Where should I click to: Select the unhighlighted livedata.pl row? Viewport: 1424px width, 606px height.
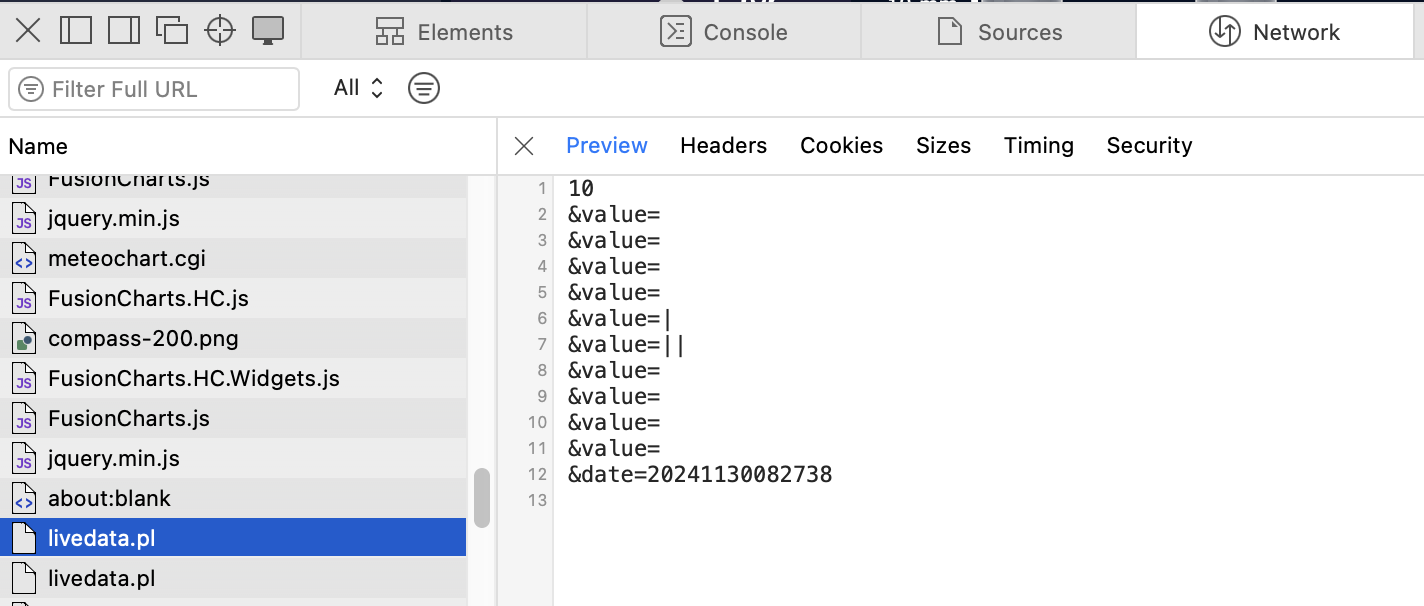[x=233, y=578]
